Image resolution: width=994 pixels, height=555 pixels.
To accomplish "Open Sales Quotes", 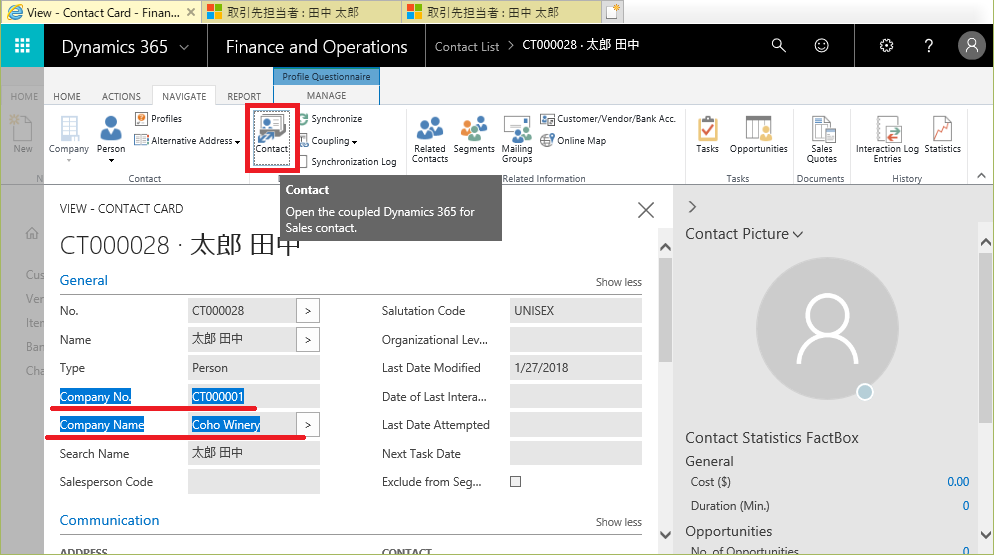I will (822, 140).
